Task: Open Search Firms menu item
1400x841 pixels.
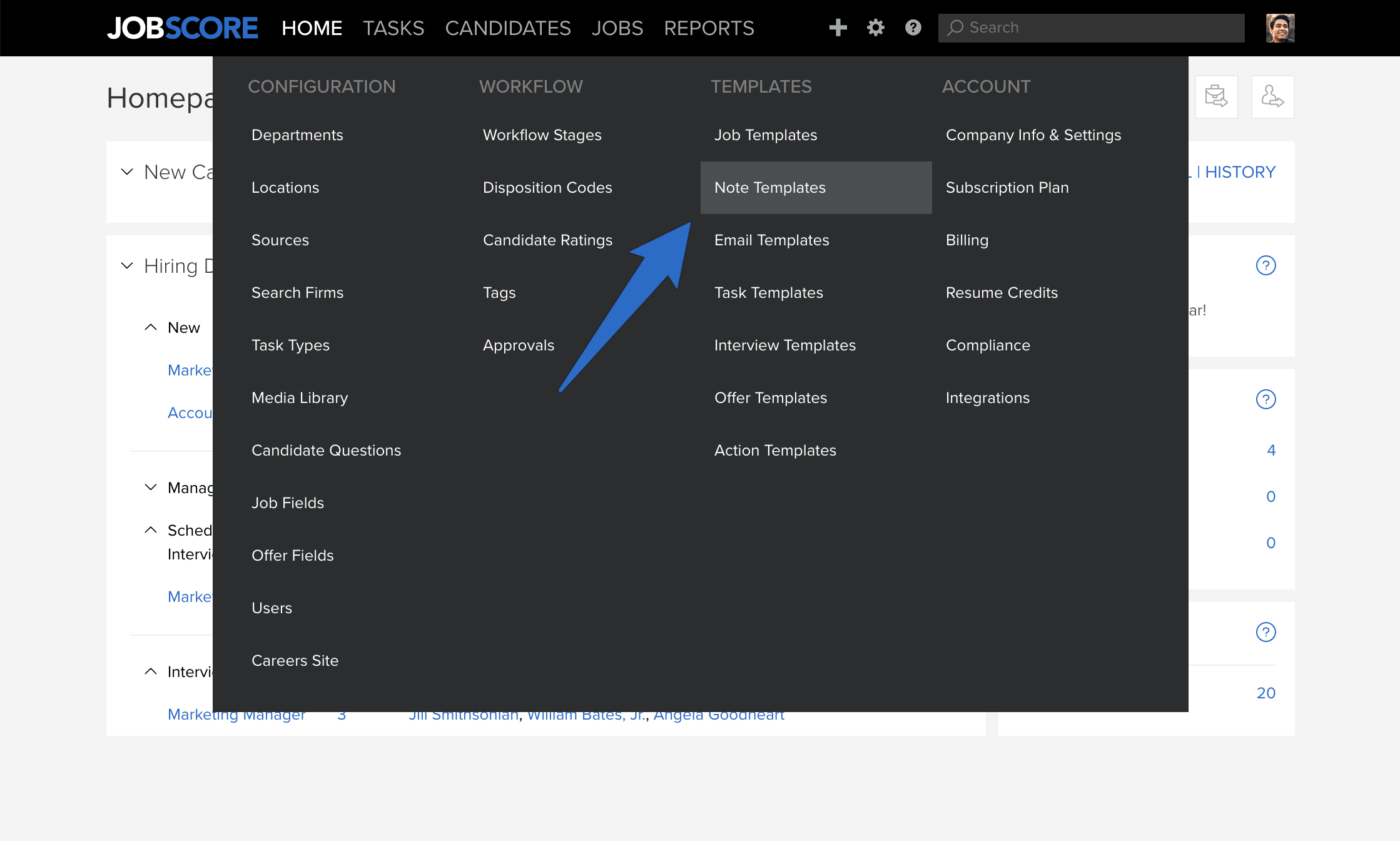Action: click(x=298, y=293)
